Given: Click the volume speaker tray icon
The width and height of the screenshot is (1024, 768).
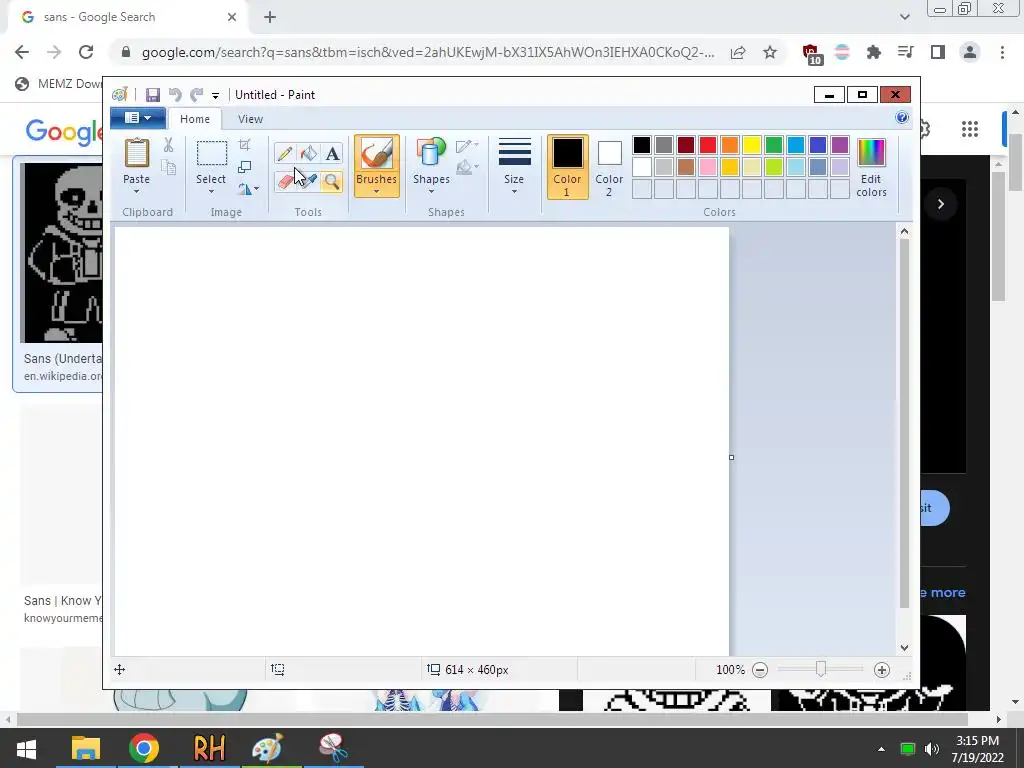Looking at the screenshot, I should point(931,748).
